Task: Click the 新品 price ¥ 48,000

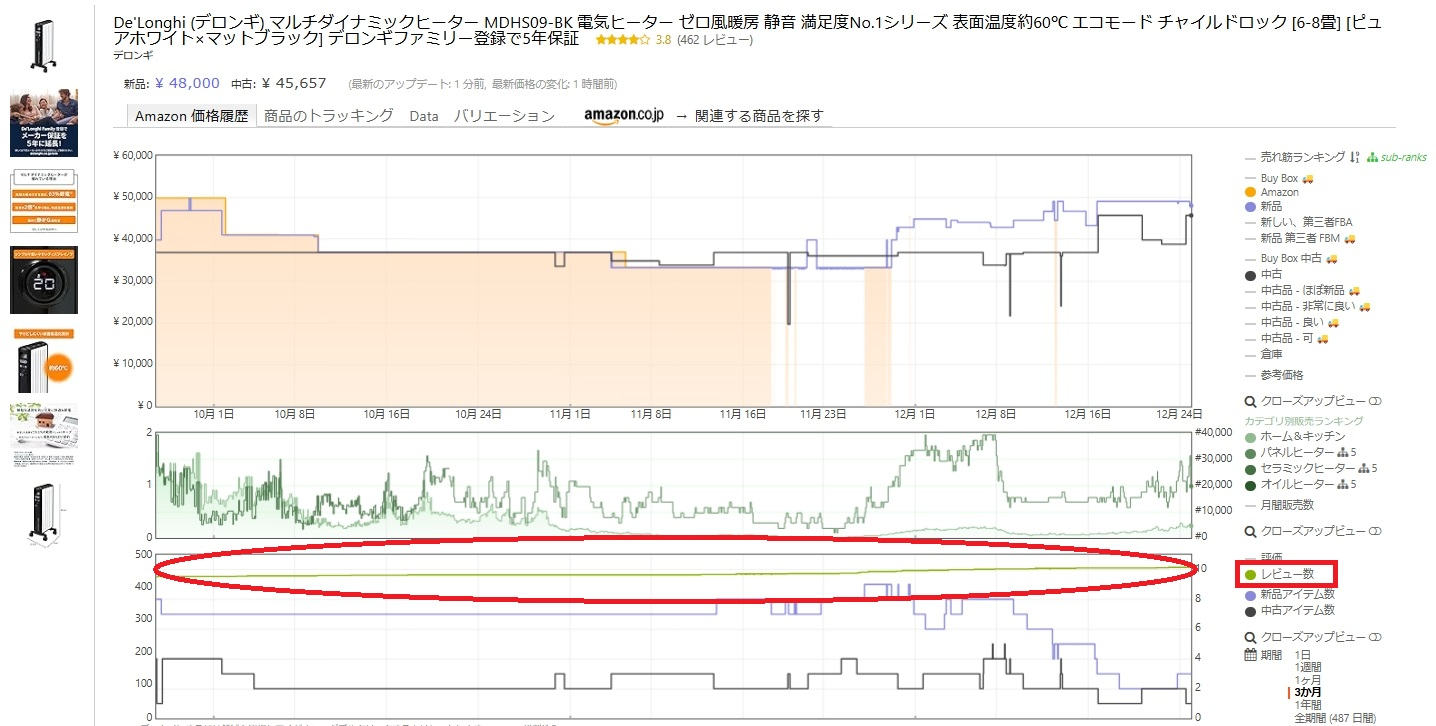Action: click(187, 83)
